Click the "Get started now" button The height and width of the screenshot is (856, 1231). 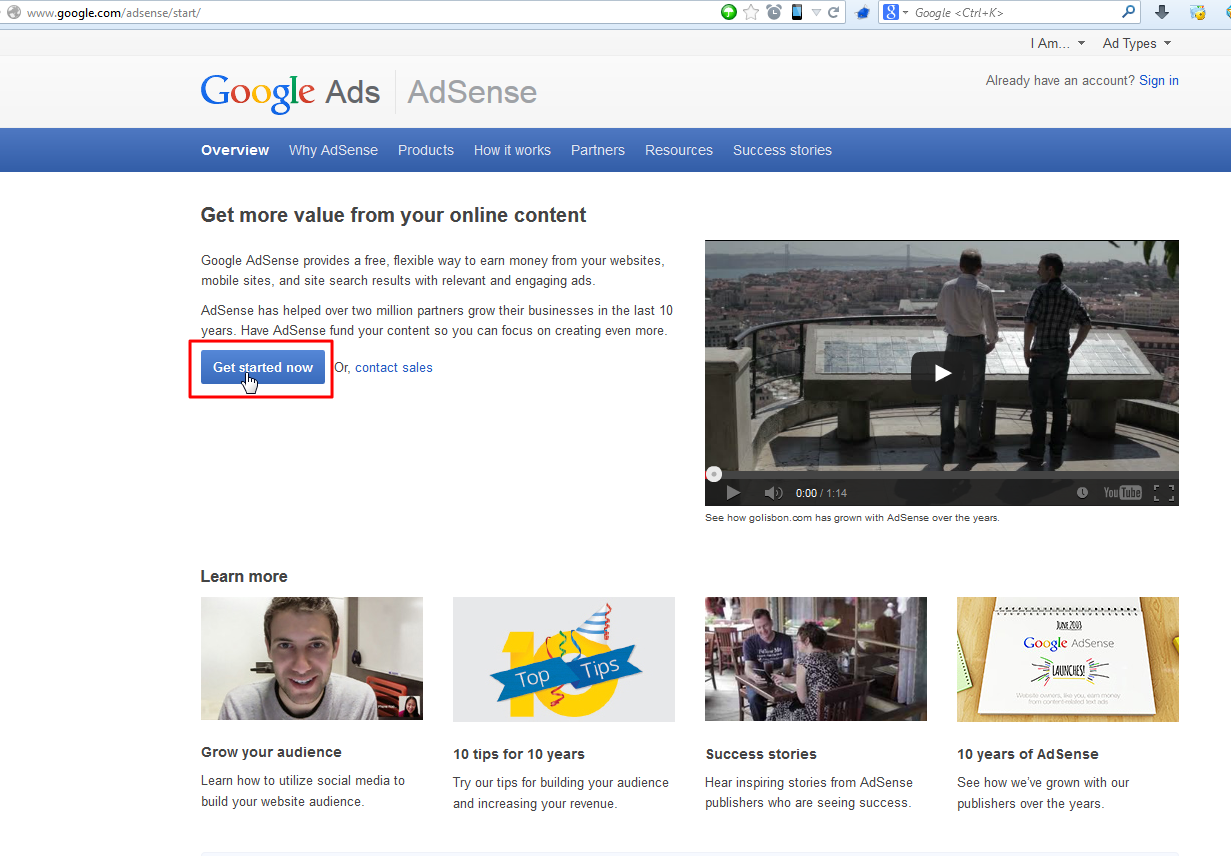(263, 367)
